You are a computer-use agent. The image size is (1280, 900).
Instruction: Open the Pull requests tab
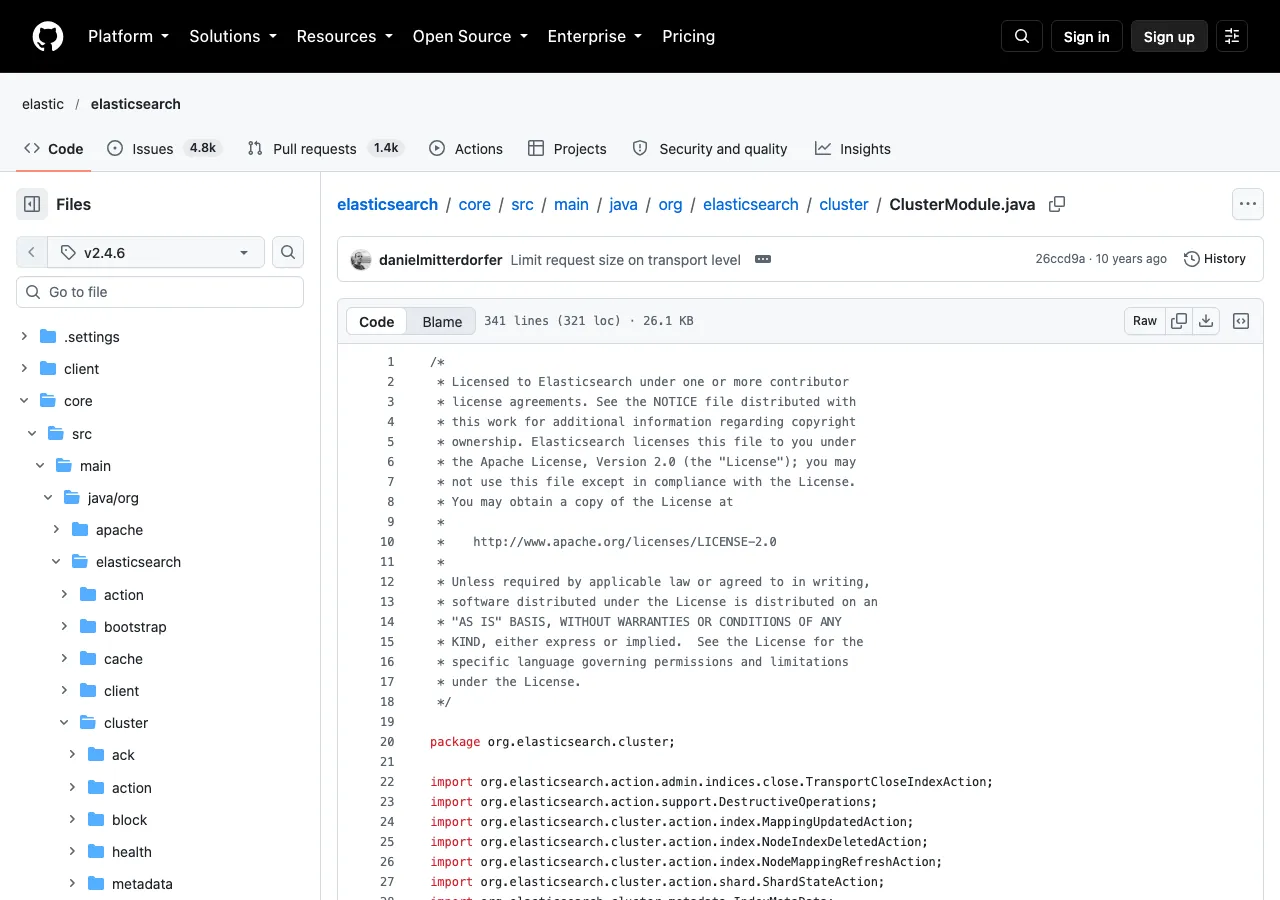click(326, 148)
